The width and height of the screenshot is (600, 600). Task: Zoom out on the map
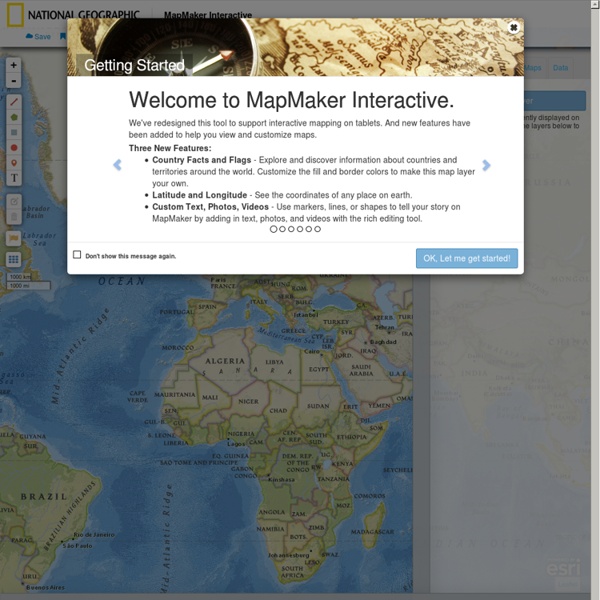[x=14, y=80]
